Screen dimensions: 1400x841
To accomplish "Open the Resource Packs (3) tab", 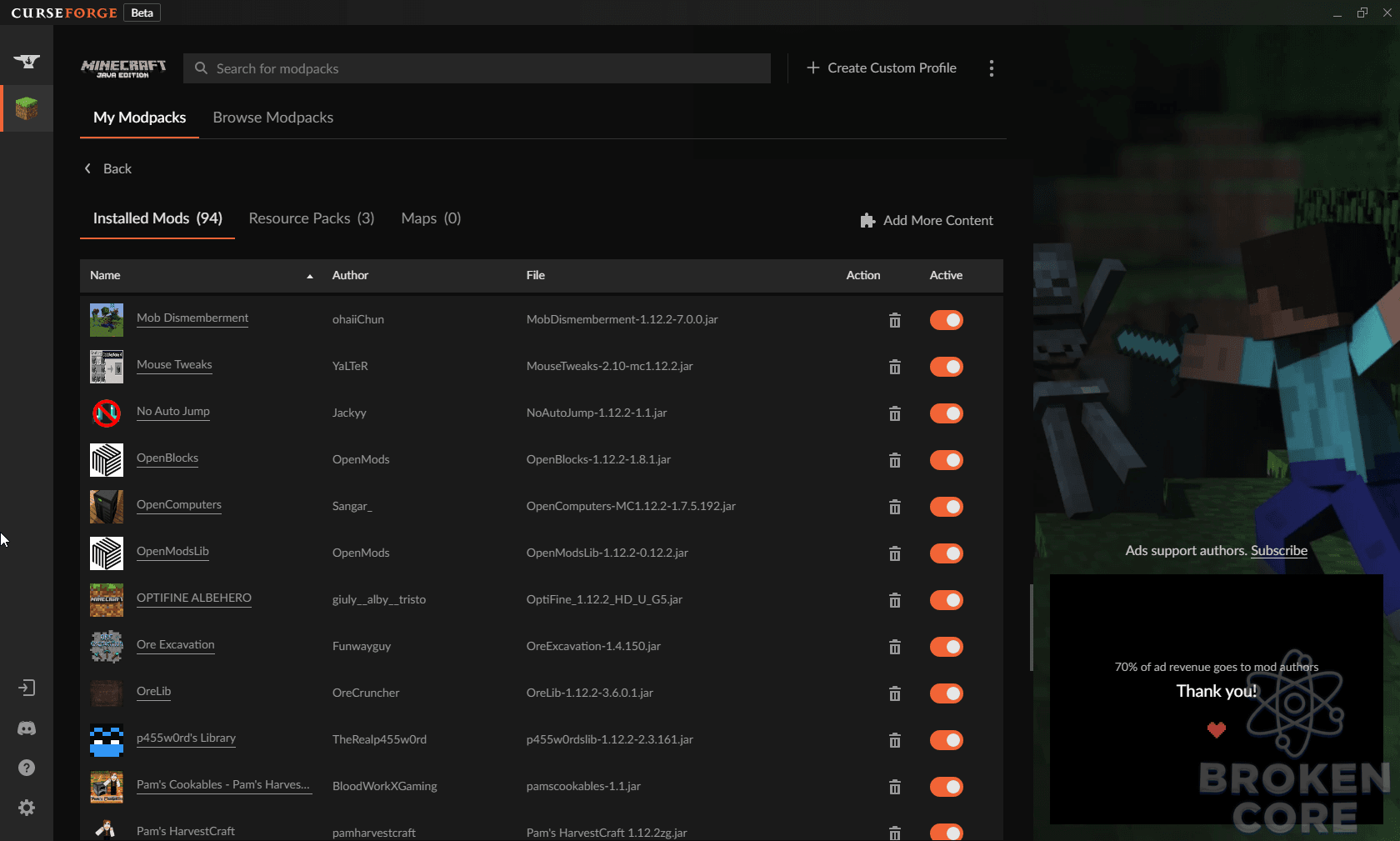I will click(312, 218).
